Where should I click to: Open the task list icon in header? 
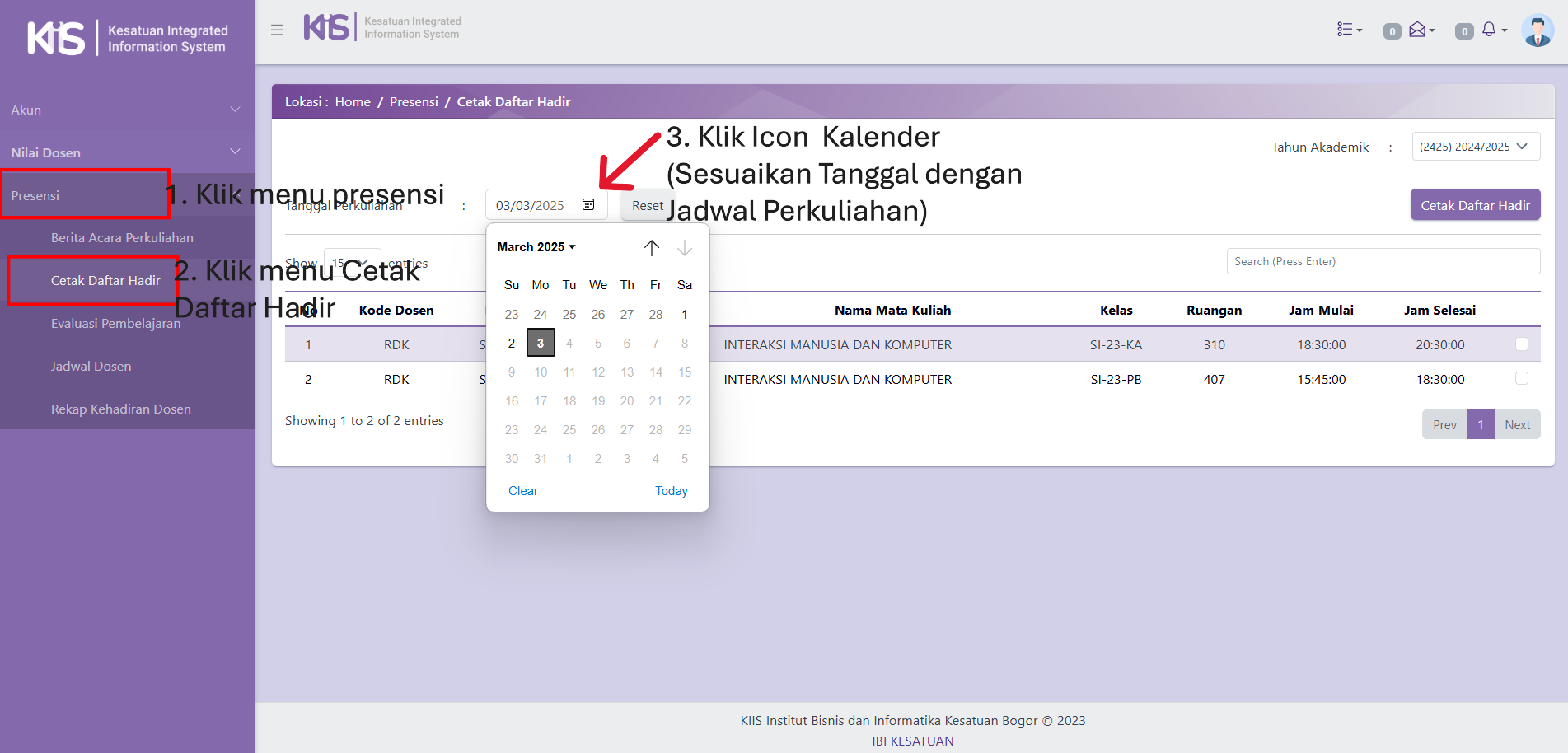(1348, 30)
